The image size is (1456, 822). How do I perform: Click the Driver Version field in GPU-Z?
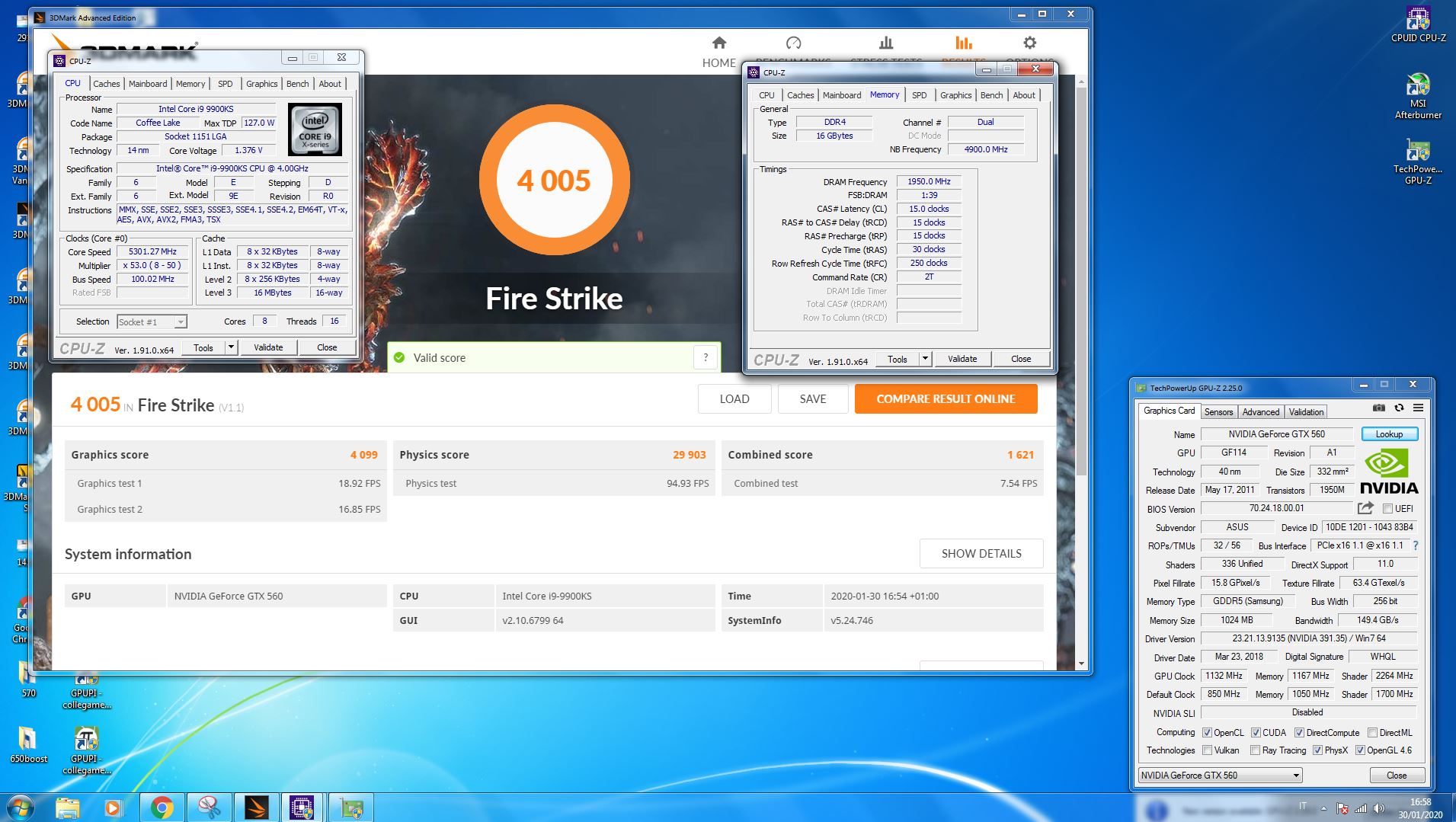(x=1308, y=638)
